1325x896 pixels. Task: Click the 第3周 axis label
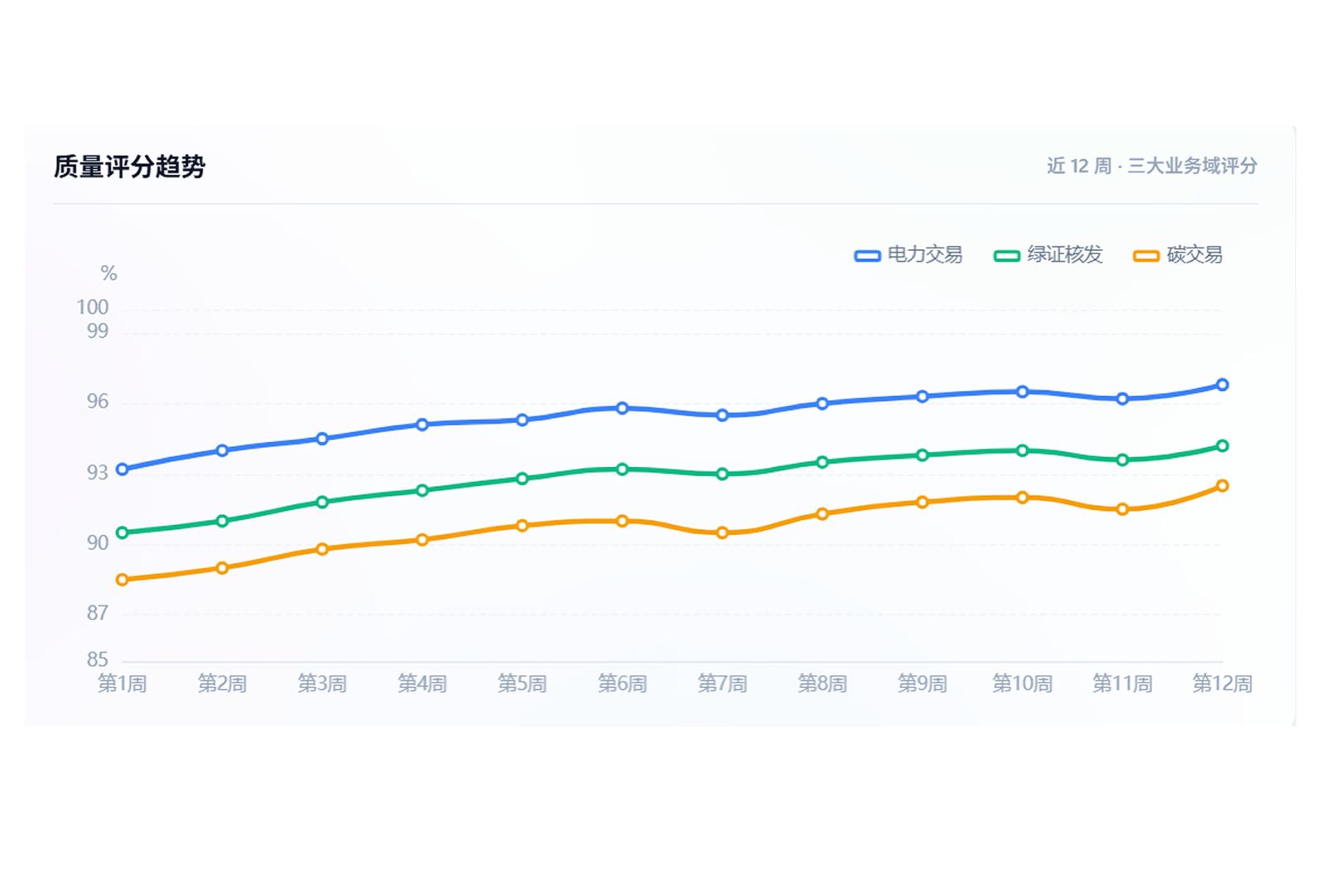pos(322,684)
